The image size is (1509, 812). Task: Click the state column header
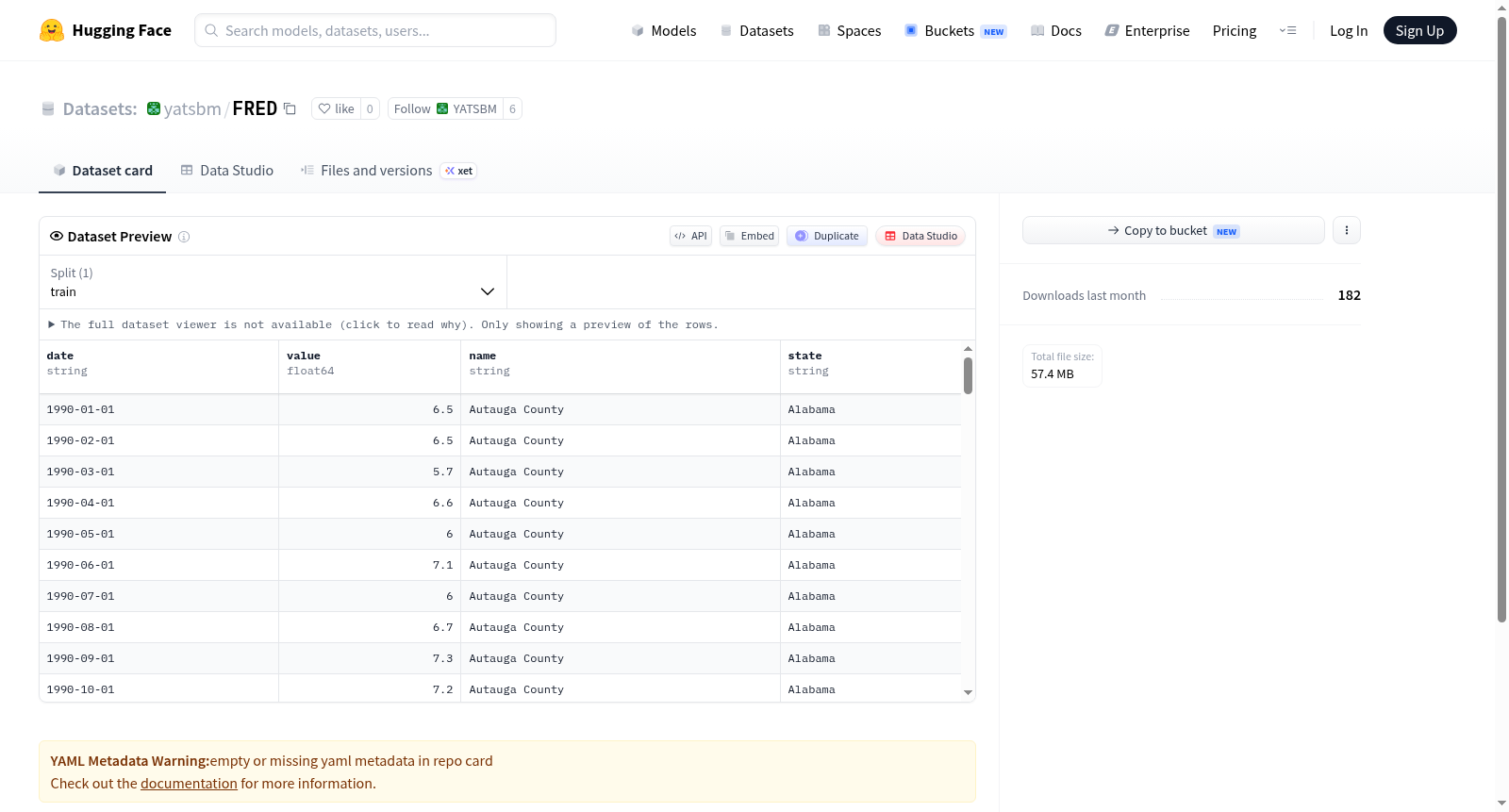pos(871,367)
